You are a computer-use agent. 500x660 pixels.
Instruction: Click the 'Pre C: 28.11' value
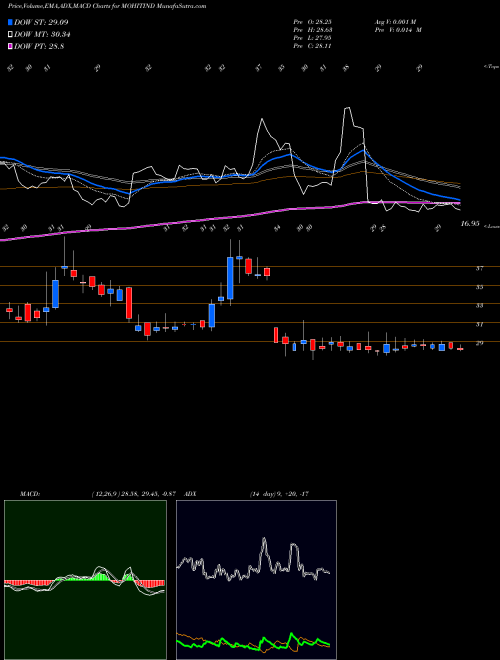click(313, 46)
